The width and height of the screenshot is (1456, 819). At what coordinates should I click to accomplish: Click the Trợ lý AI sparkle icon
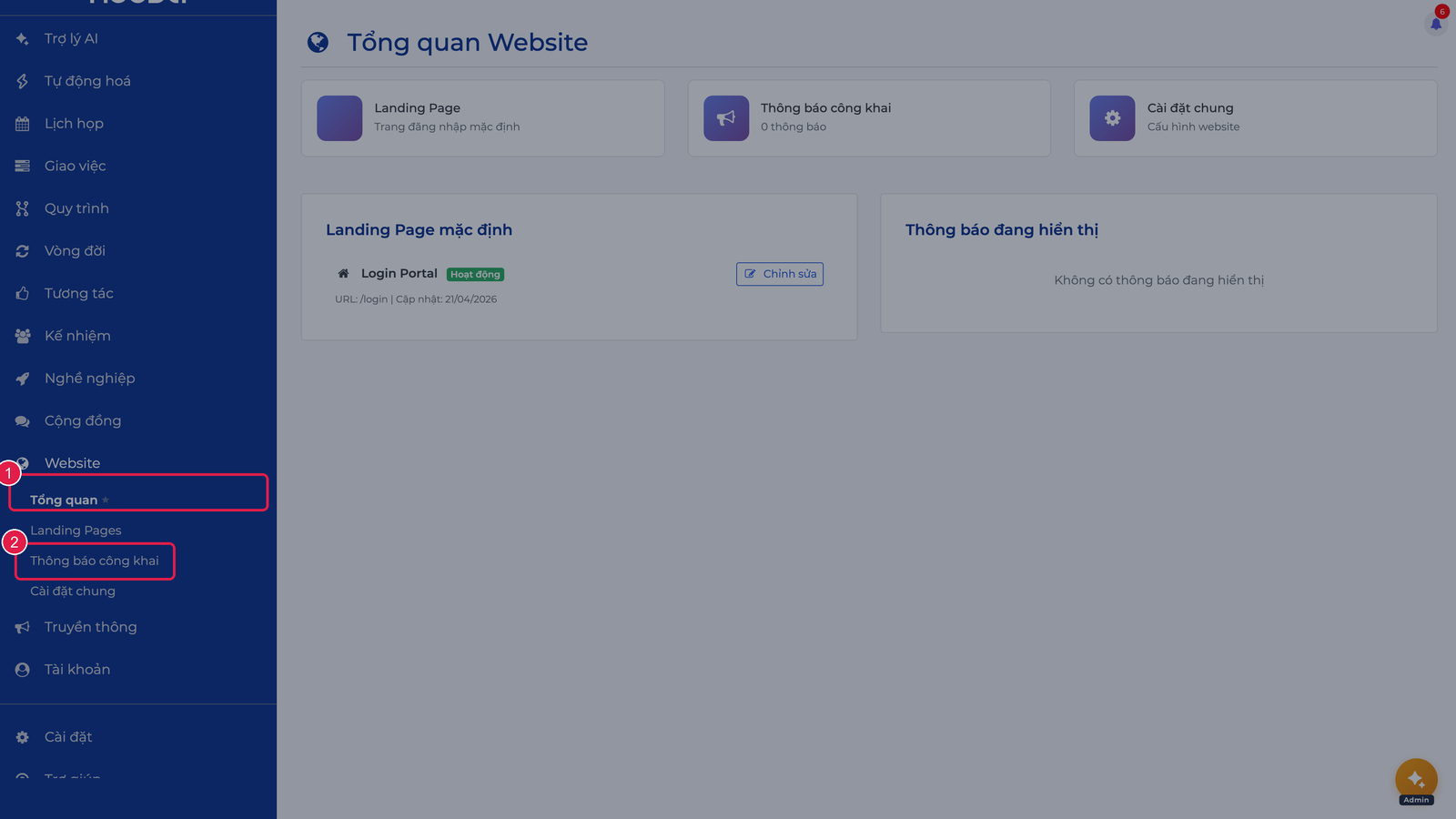coord(23,39)
